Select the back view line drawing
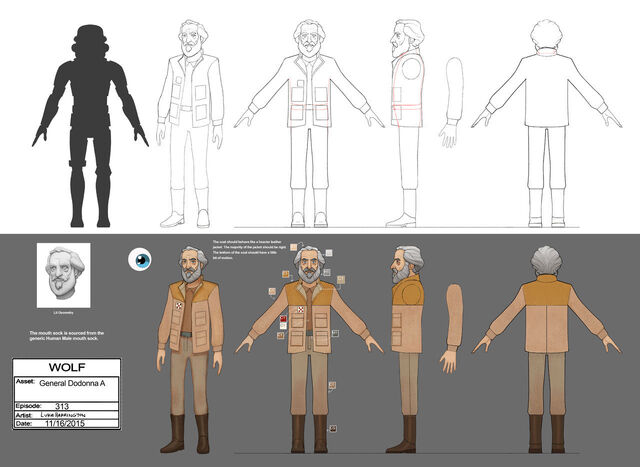640x467 pixels. (547, 124)
